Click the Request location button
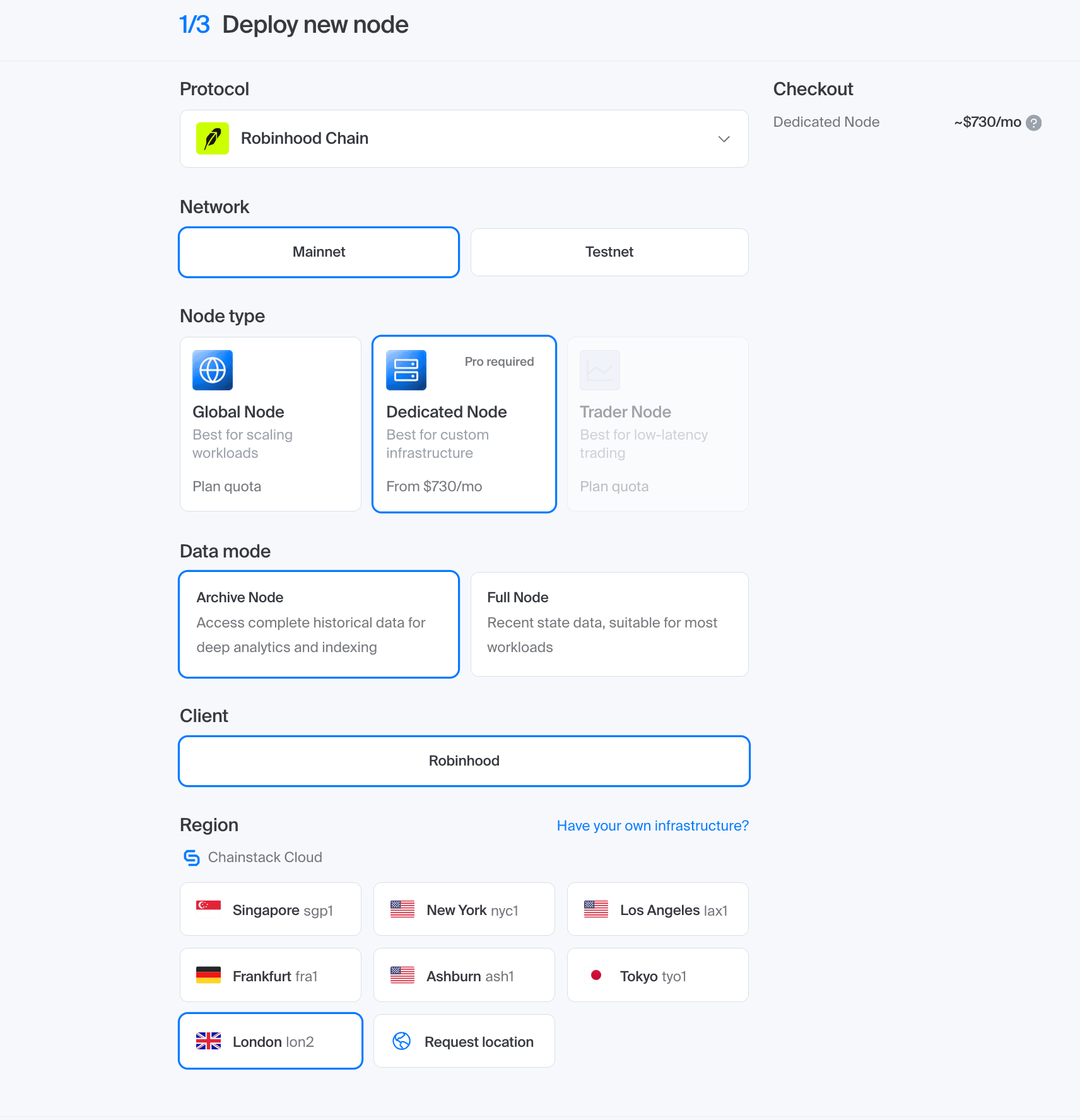 464,1041
